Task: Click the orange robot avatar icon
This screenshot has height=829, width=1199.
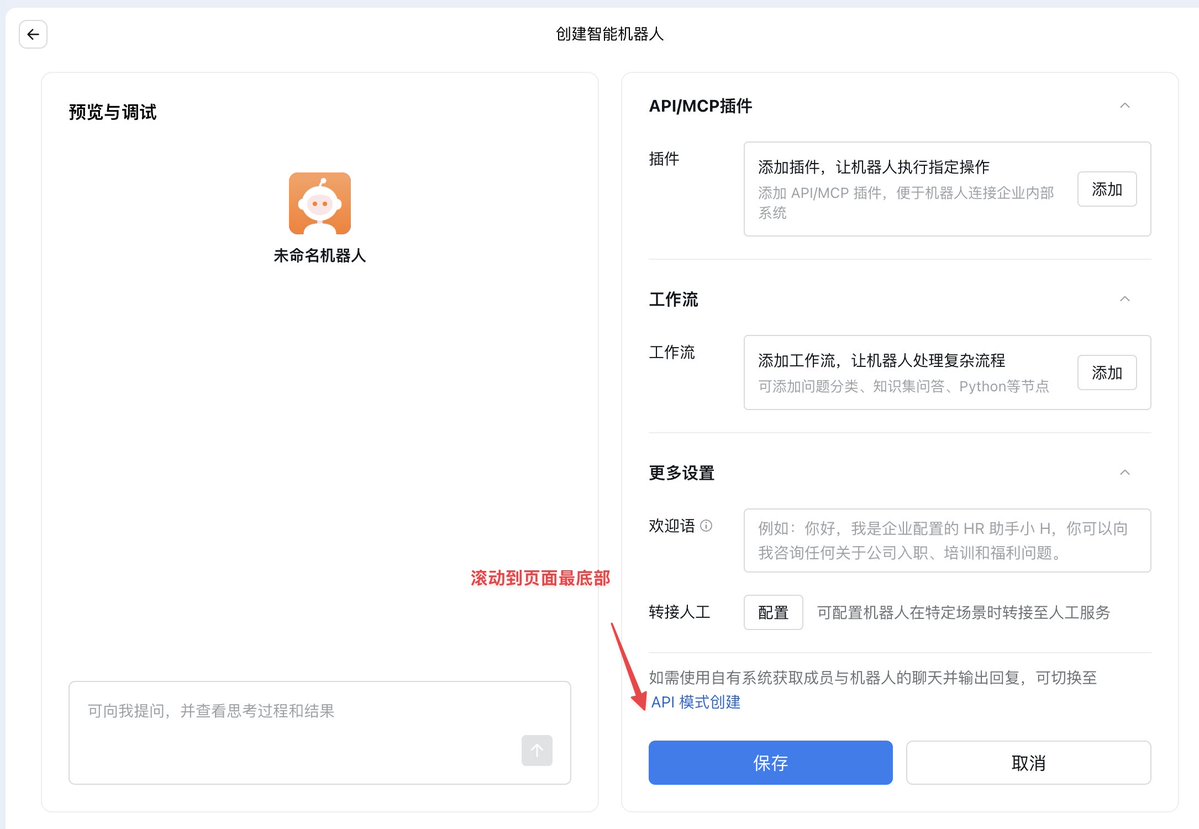Action: tap(319, 203)
